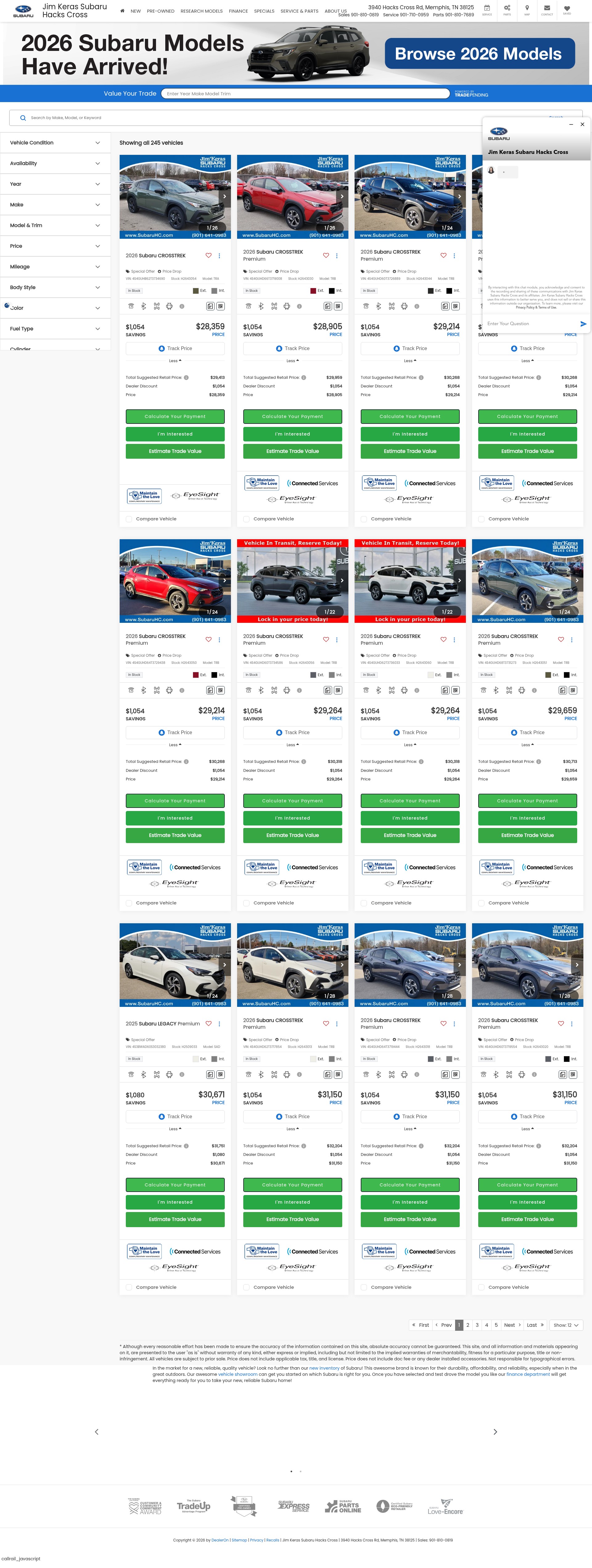Expand the Make filter
Viewport: 592px width, 1568px height.
pos(55,205)
